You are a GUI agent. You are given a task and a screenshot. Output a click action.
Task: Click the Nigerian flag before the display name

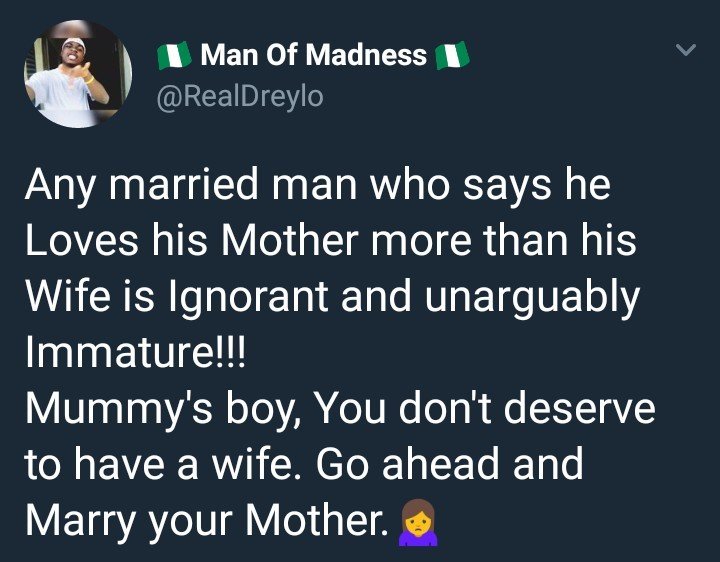click(x=174, y=55)
